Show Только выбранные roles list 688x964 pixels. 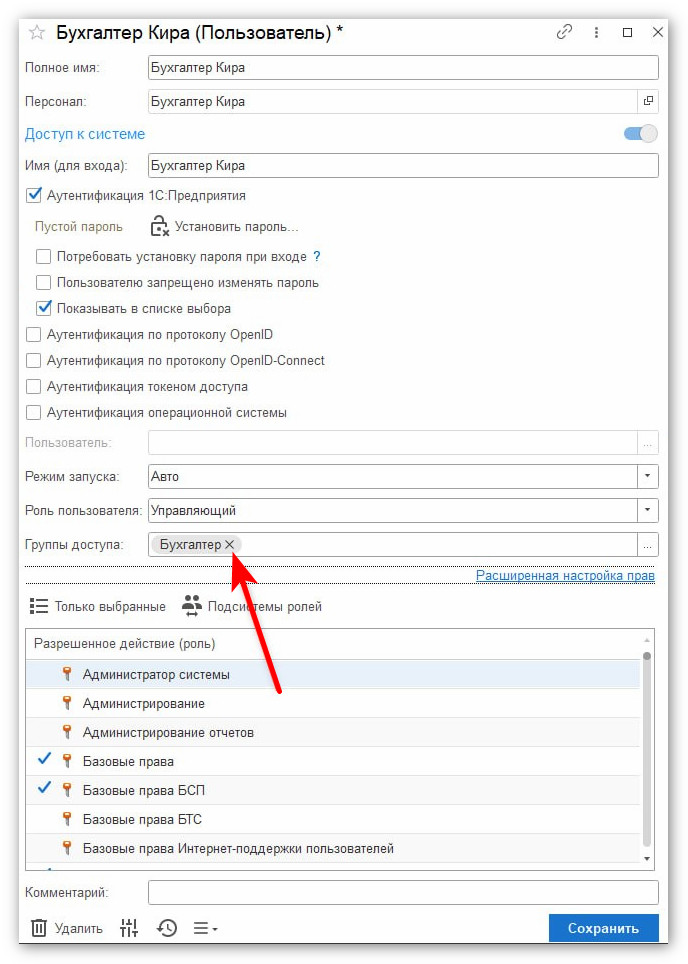[x=98, y=607]
